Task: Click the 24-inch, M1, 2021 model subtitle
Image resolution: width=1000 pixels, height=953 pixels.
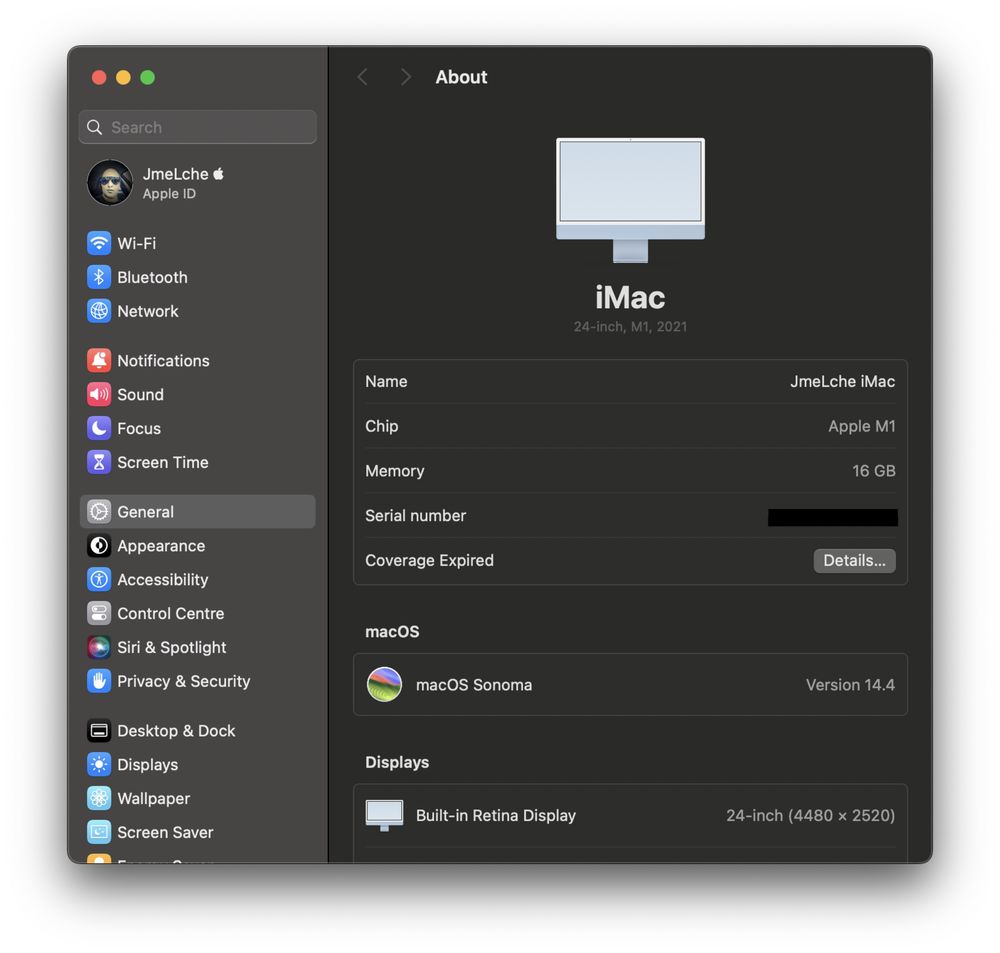Action: 630,327
